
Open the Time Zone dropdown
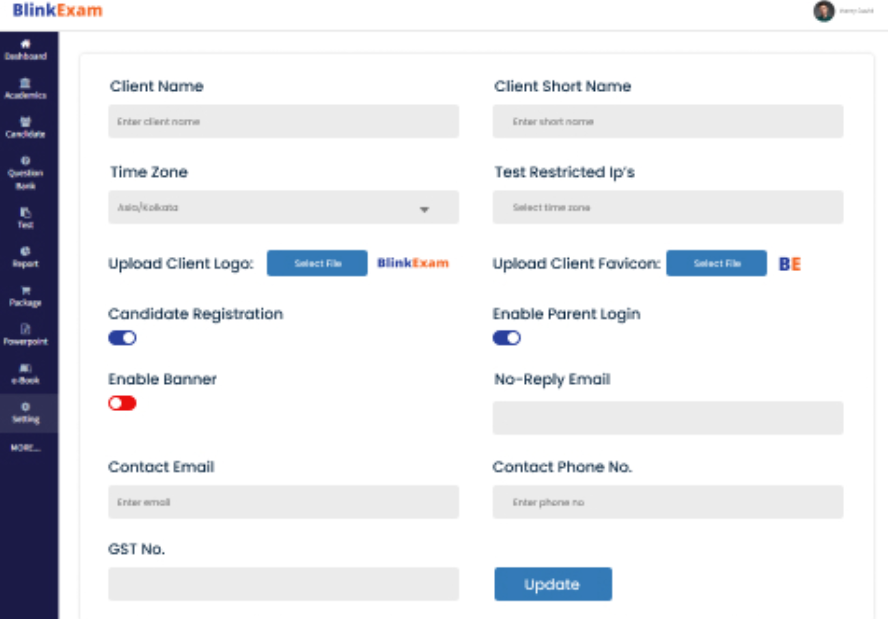[425, 207]
